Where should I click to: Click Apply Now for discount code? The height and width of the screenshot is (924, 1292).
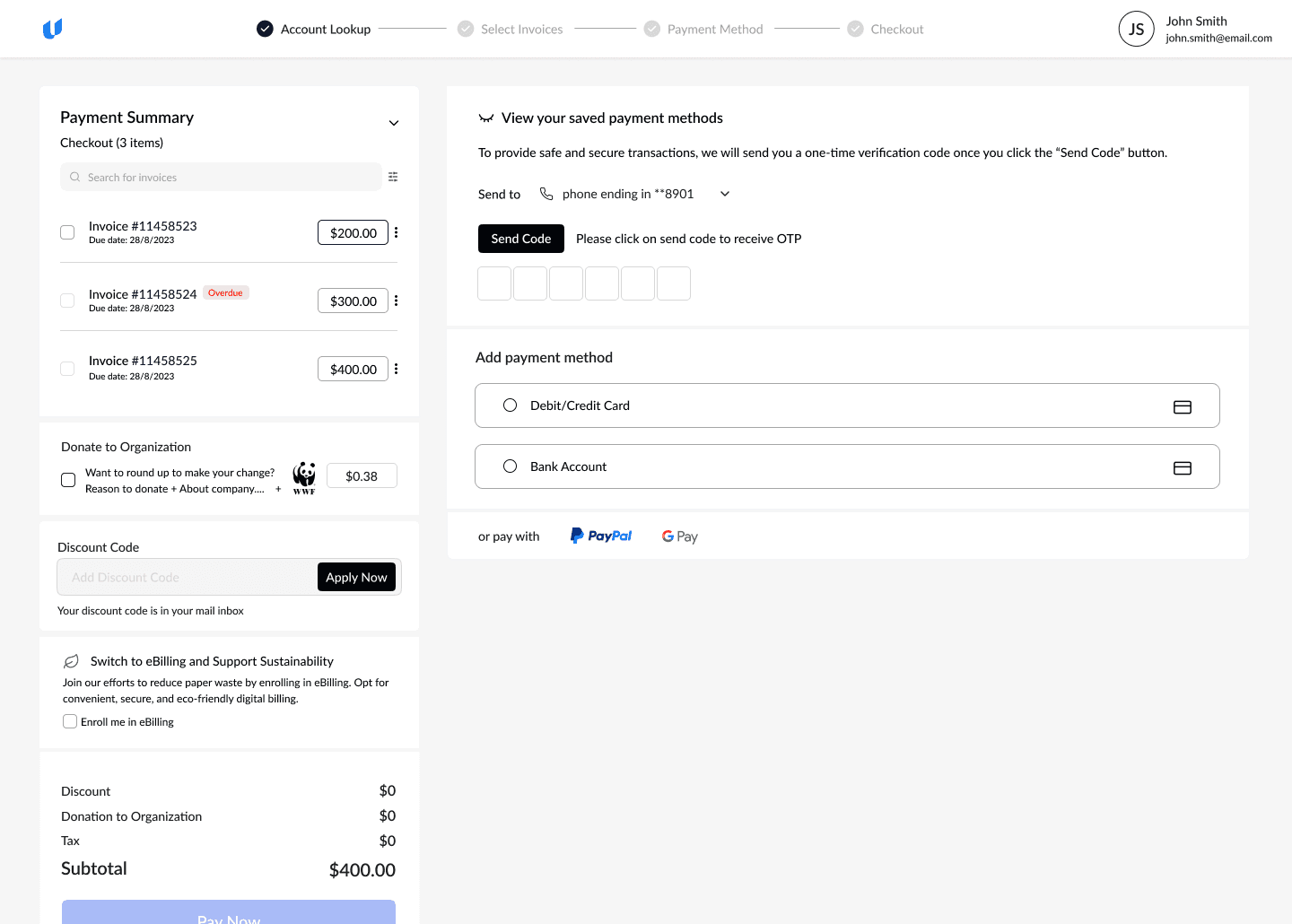(356, 577)
